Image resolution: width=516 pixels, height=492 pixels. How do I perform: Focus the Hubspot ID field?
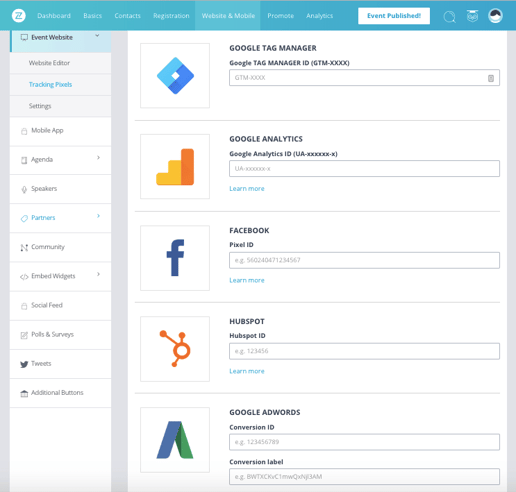coord(364,351)
